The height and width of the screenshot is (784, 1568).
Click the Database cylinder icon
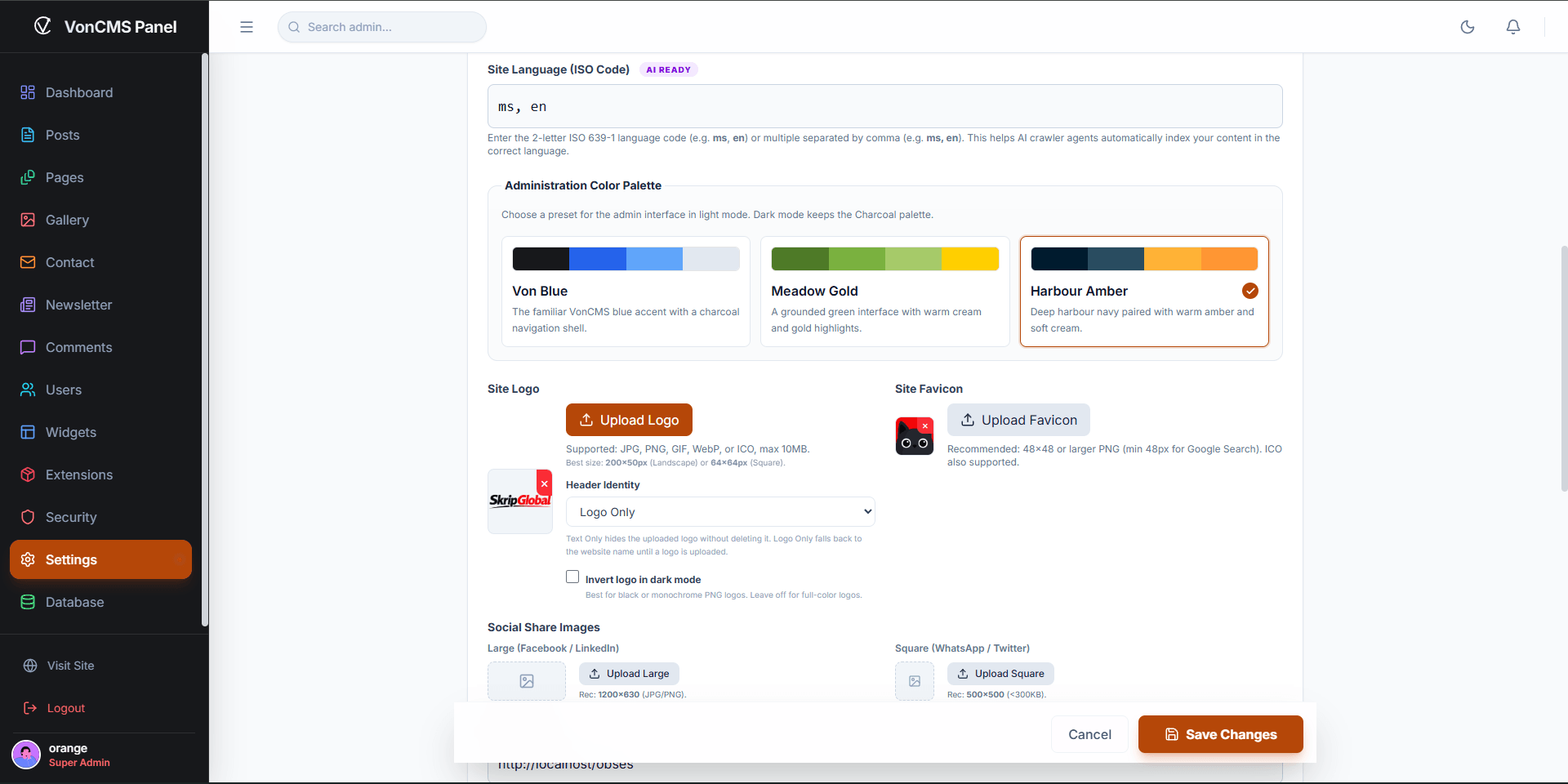(x=28, y=602)
